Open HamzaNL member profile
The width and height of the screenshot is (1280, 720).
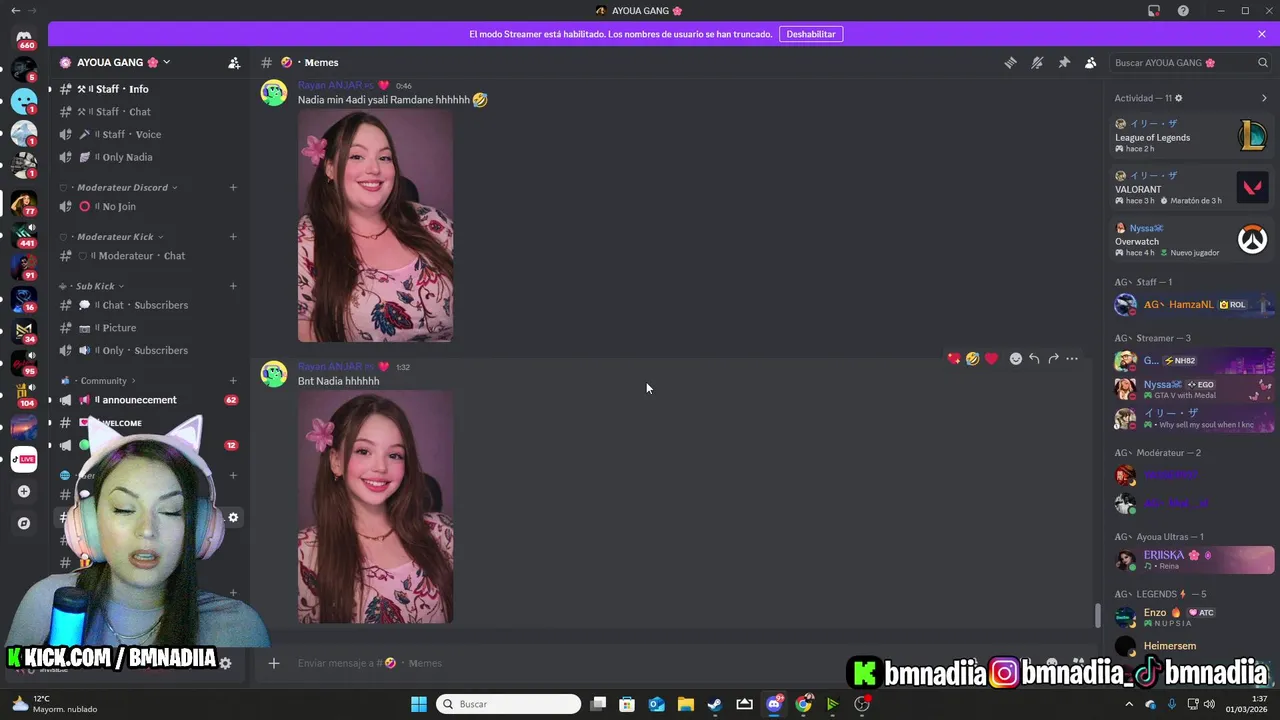pos(1194,305)
